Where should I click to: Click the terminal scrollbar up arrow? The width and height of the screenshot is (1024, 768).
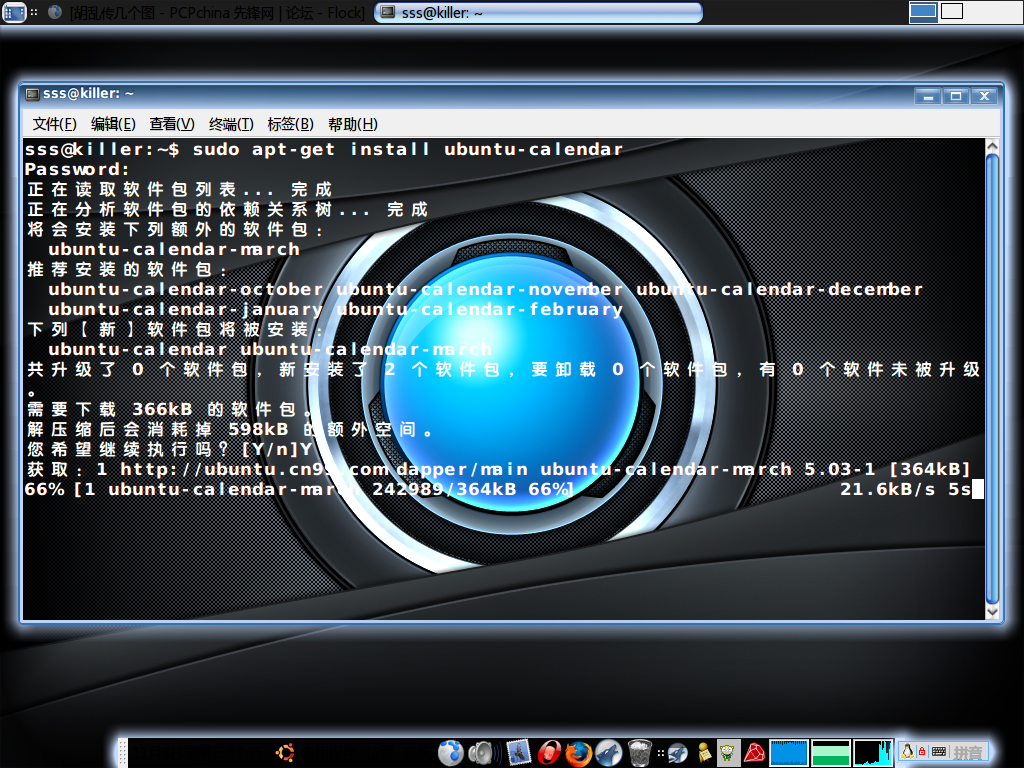(x=992, y=146)
